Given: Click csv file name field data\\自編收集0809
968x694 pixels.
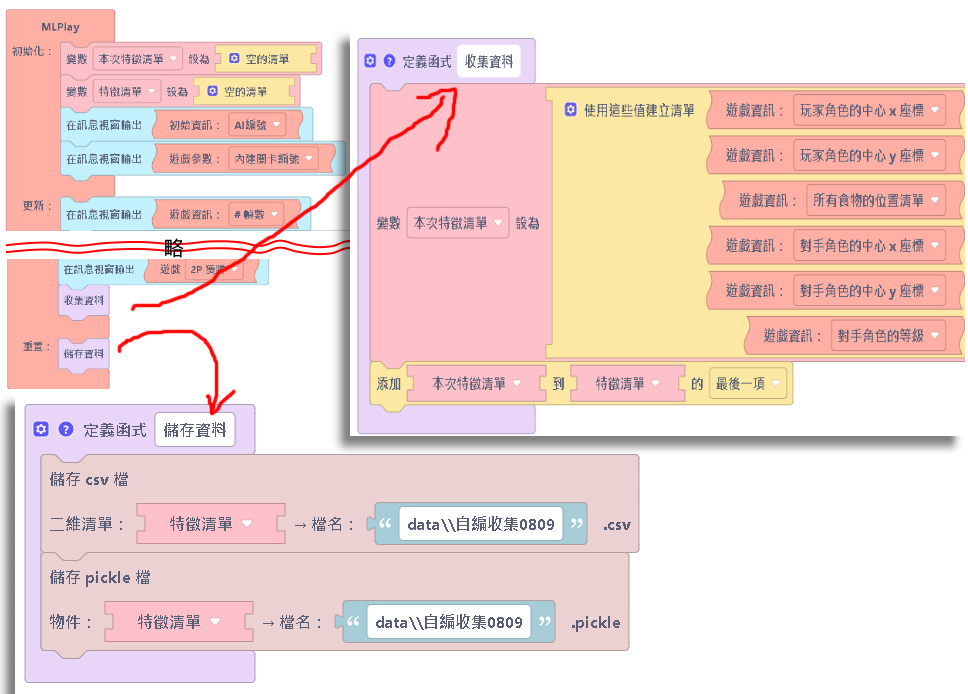Looking at the screenshot, I should tap(480, 524).
